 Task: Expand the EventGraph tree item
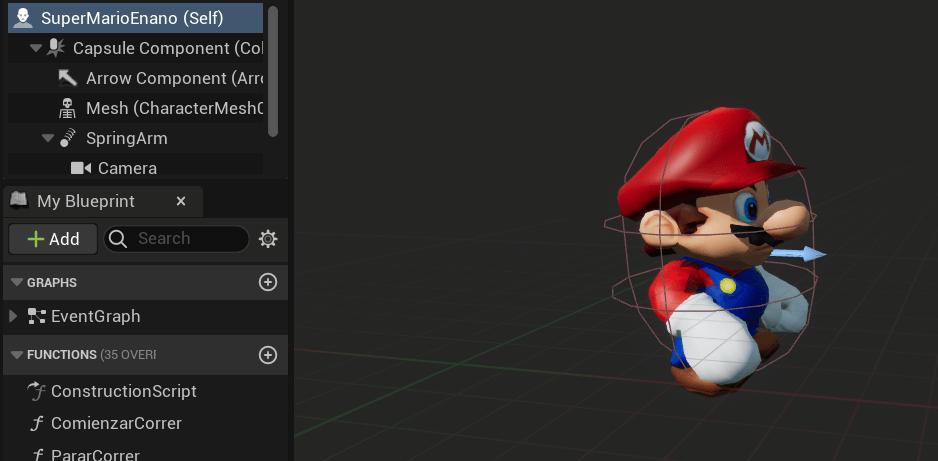pyautogui.click(x=13, y=316)
